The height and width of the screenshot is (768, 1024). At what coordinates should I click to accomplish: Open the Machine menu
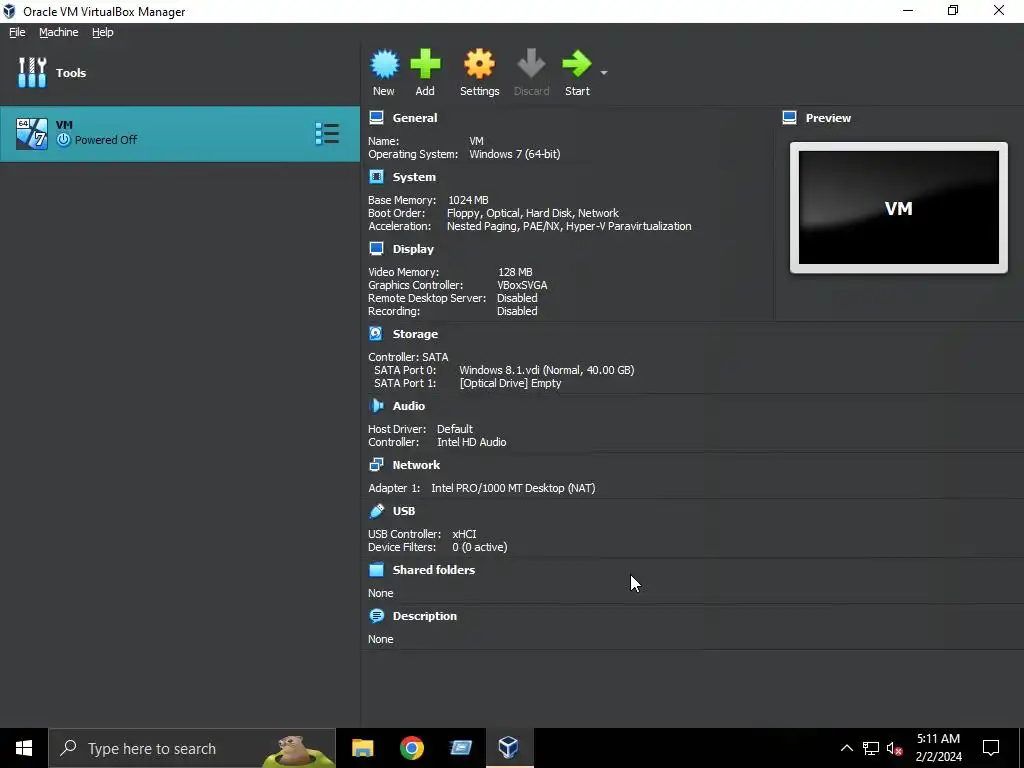pyautogui.click(x=59, y=32)
